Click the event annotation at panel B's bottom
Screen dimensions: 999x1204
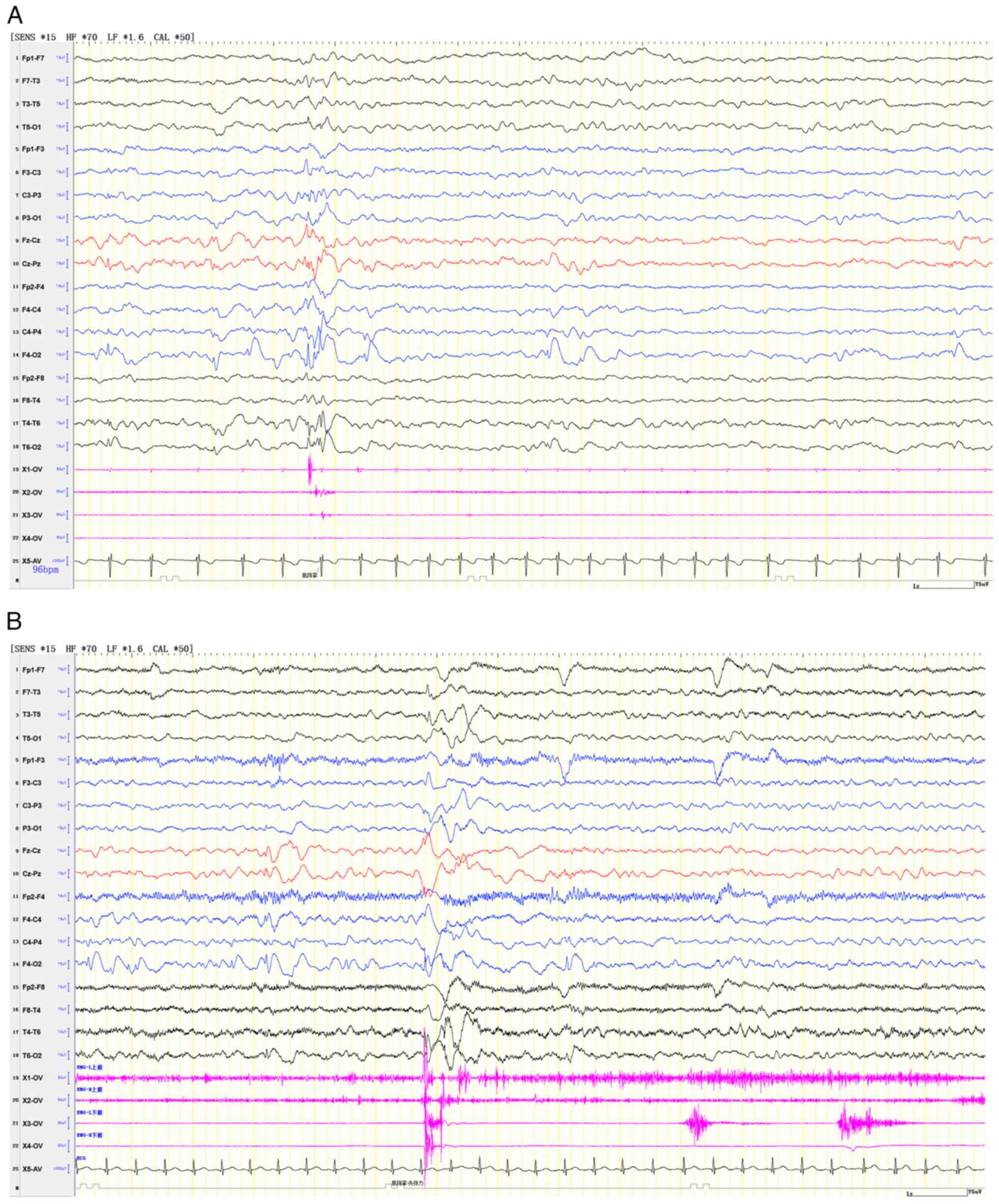point(407,1184)
